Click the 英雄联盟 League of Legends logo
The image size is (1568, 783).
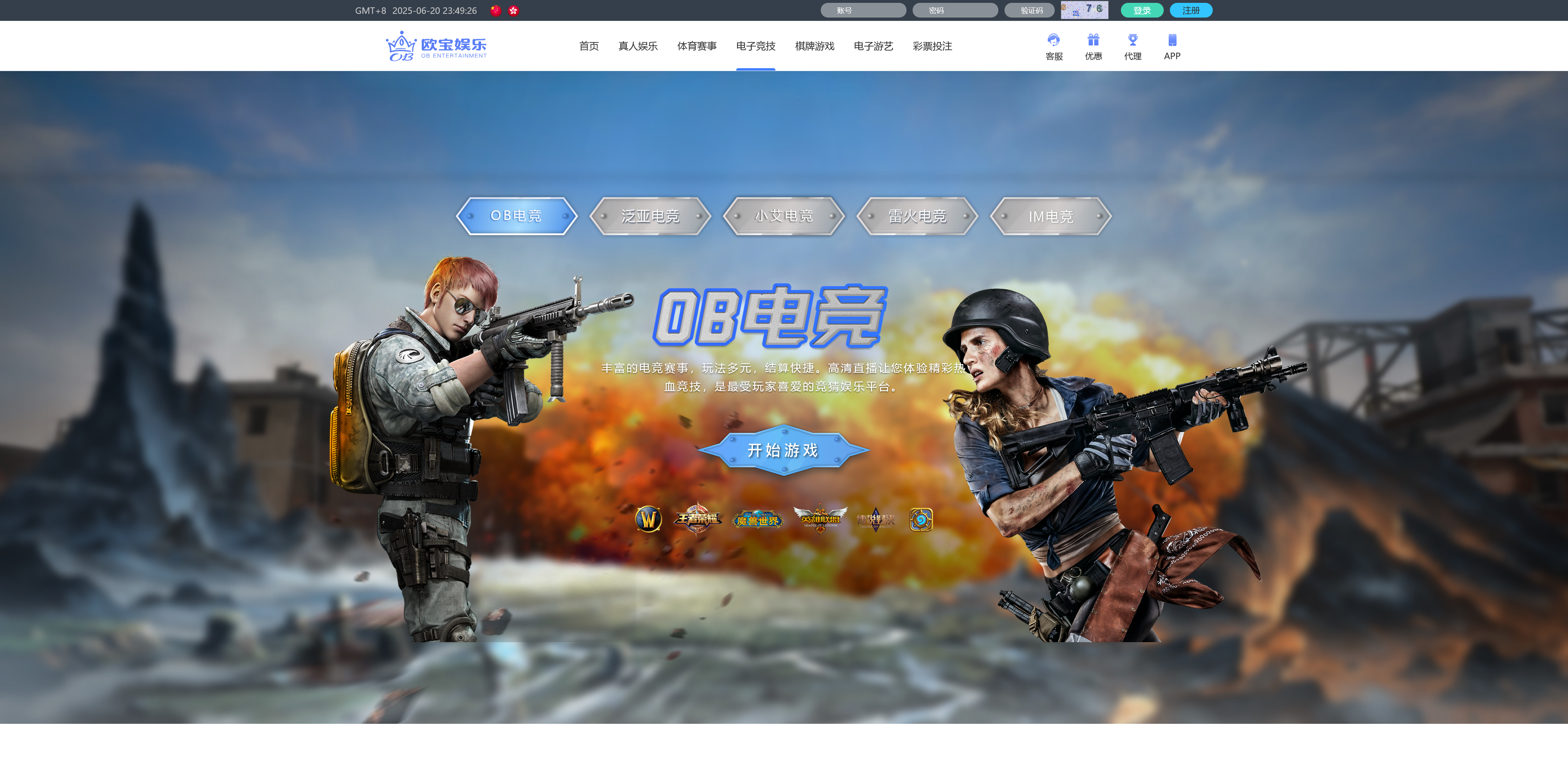820,519
